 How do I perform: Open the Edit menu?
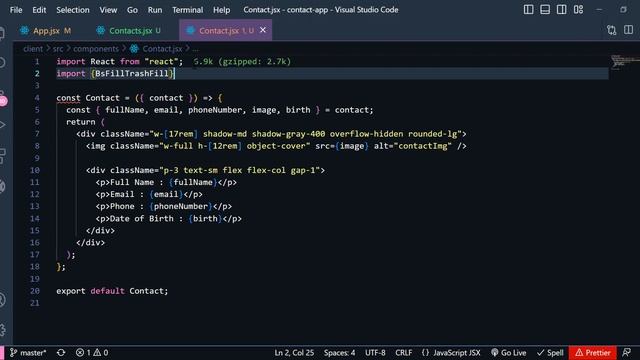[39, 10]
